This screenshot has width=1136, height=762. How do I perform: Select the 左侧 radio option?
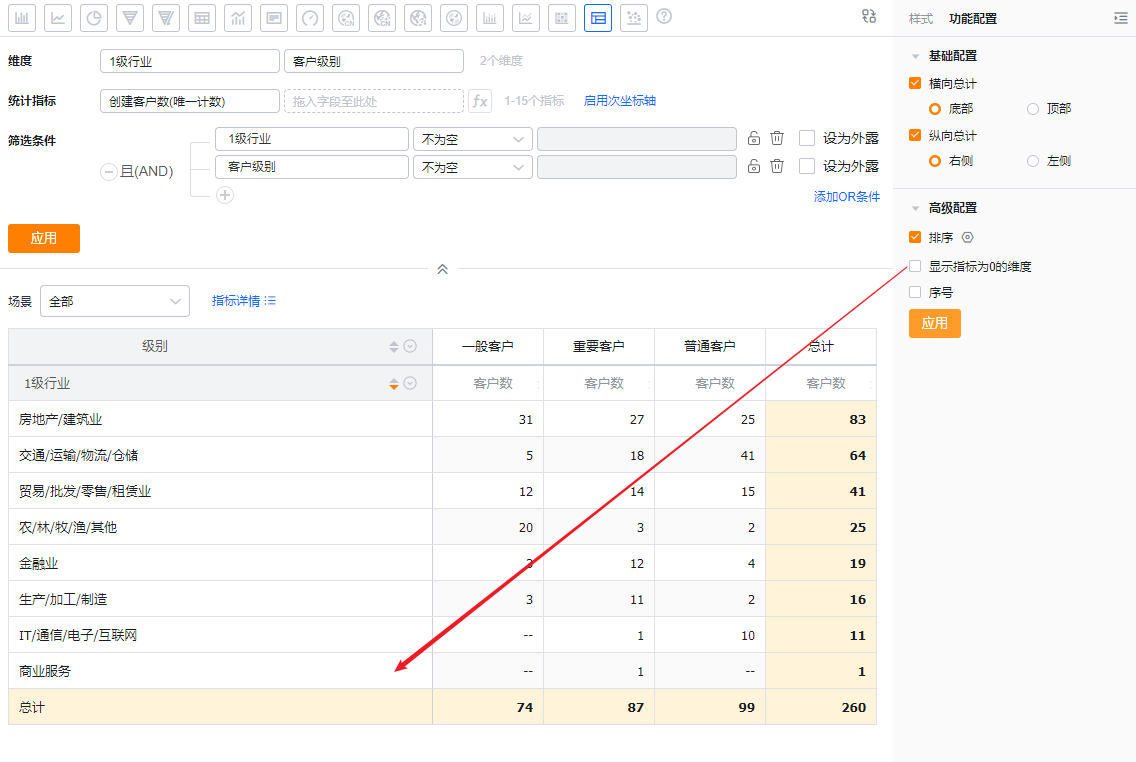point(1032,162)
